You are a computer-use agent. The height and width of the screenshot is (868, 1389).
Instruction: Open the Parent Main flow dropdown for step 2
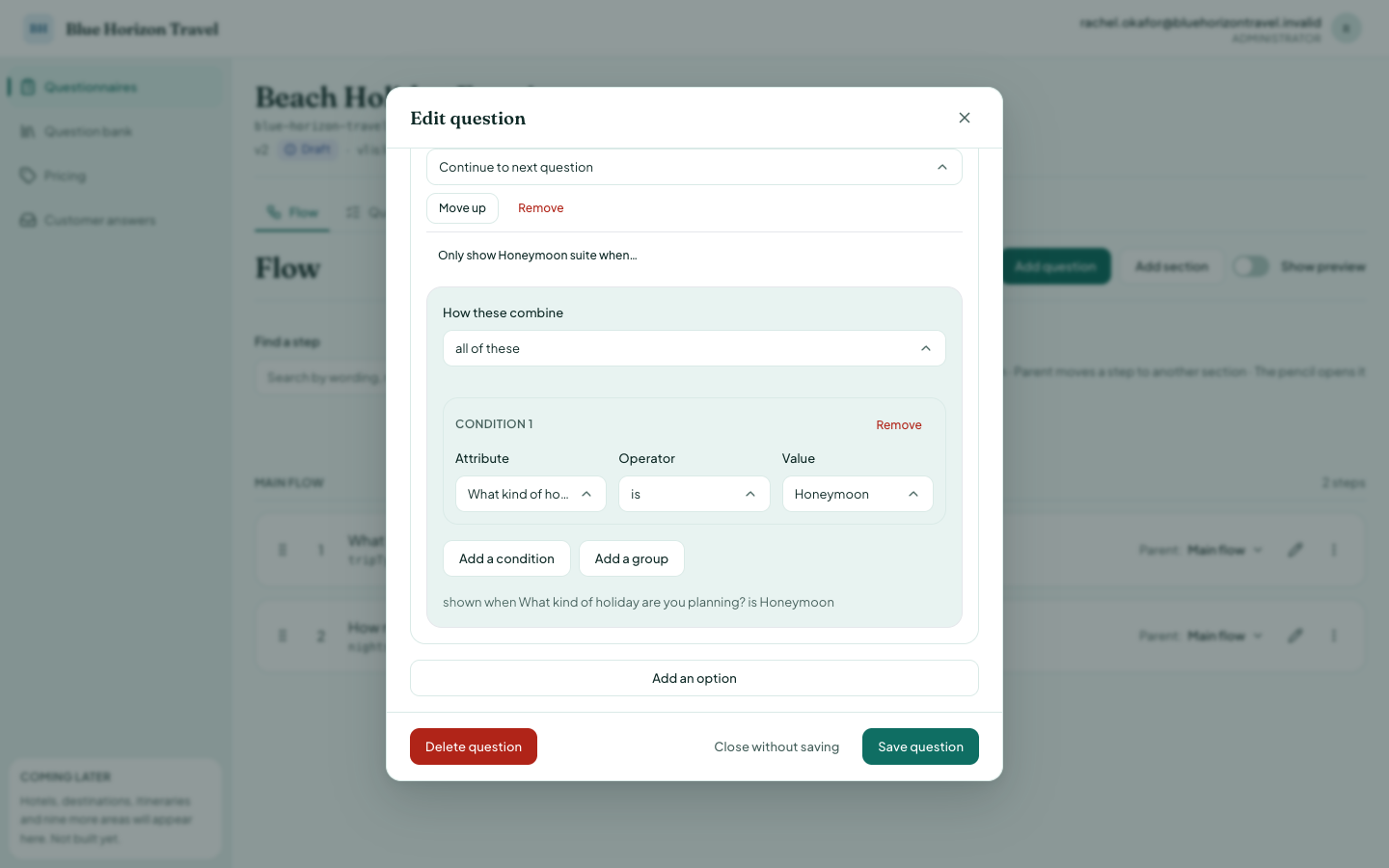1225,636
